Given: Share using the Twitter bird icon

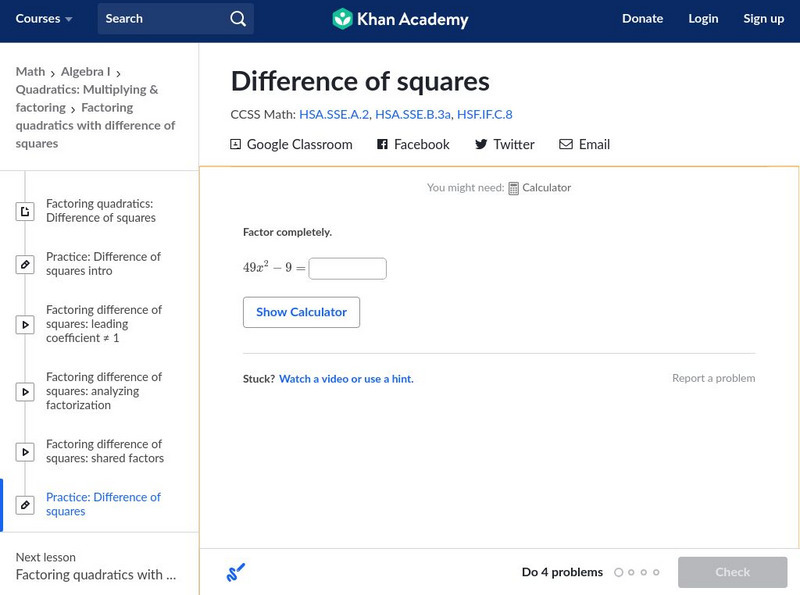Looking at the screenshot, I should point(481,145).
